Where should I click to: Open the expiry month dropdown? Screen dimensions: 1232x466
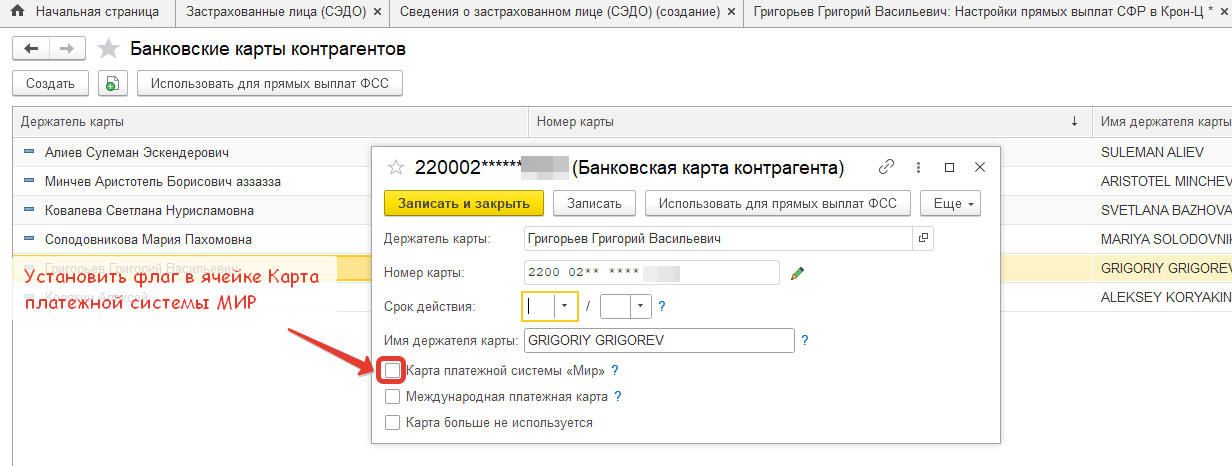click(x=567, y=306)
